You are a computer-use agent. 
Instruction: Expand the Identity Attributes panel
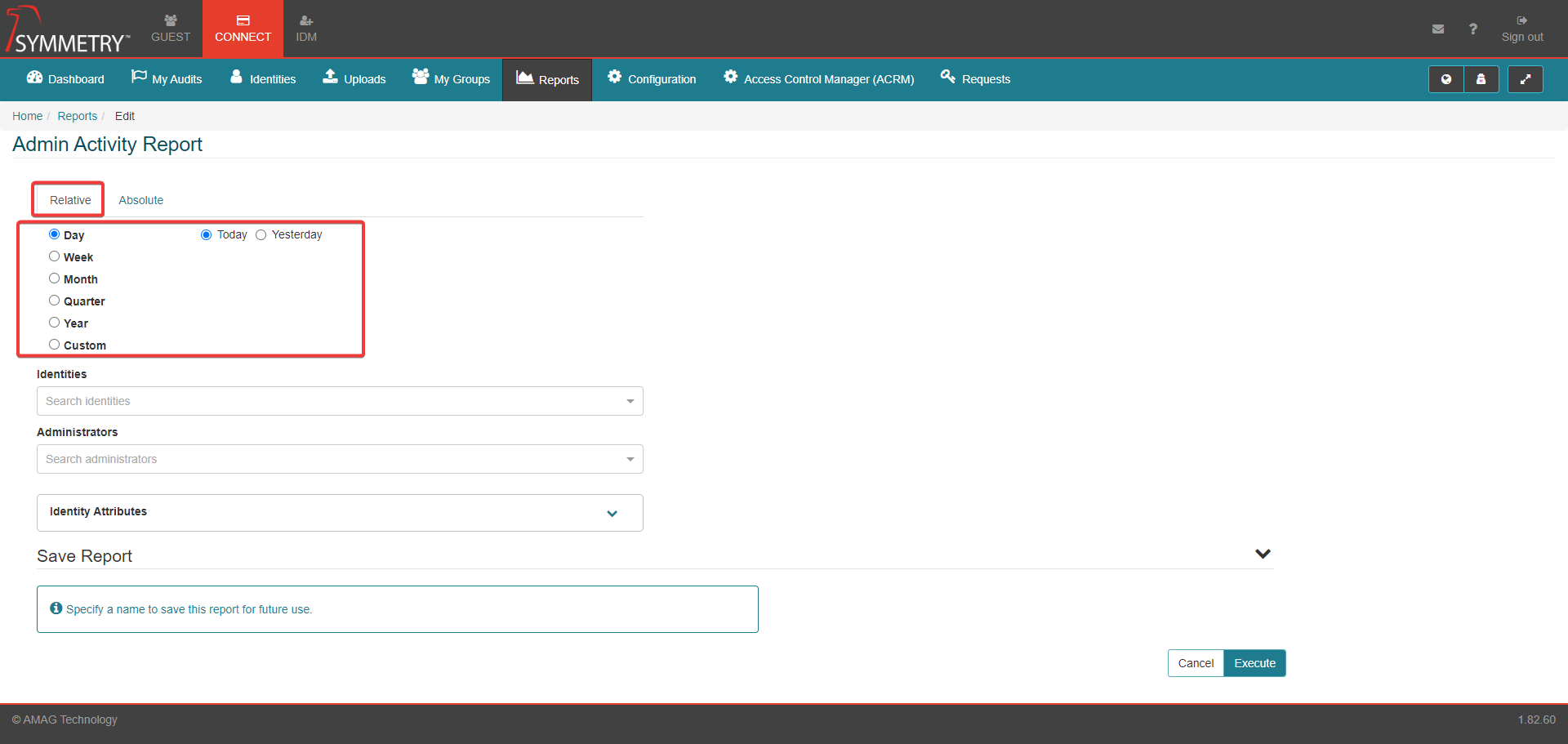[x=340, y=513]
